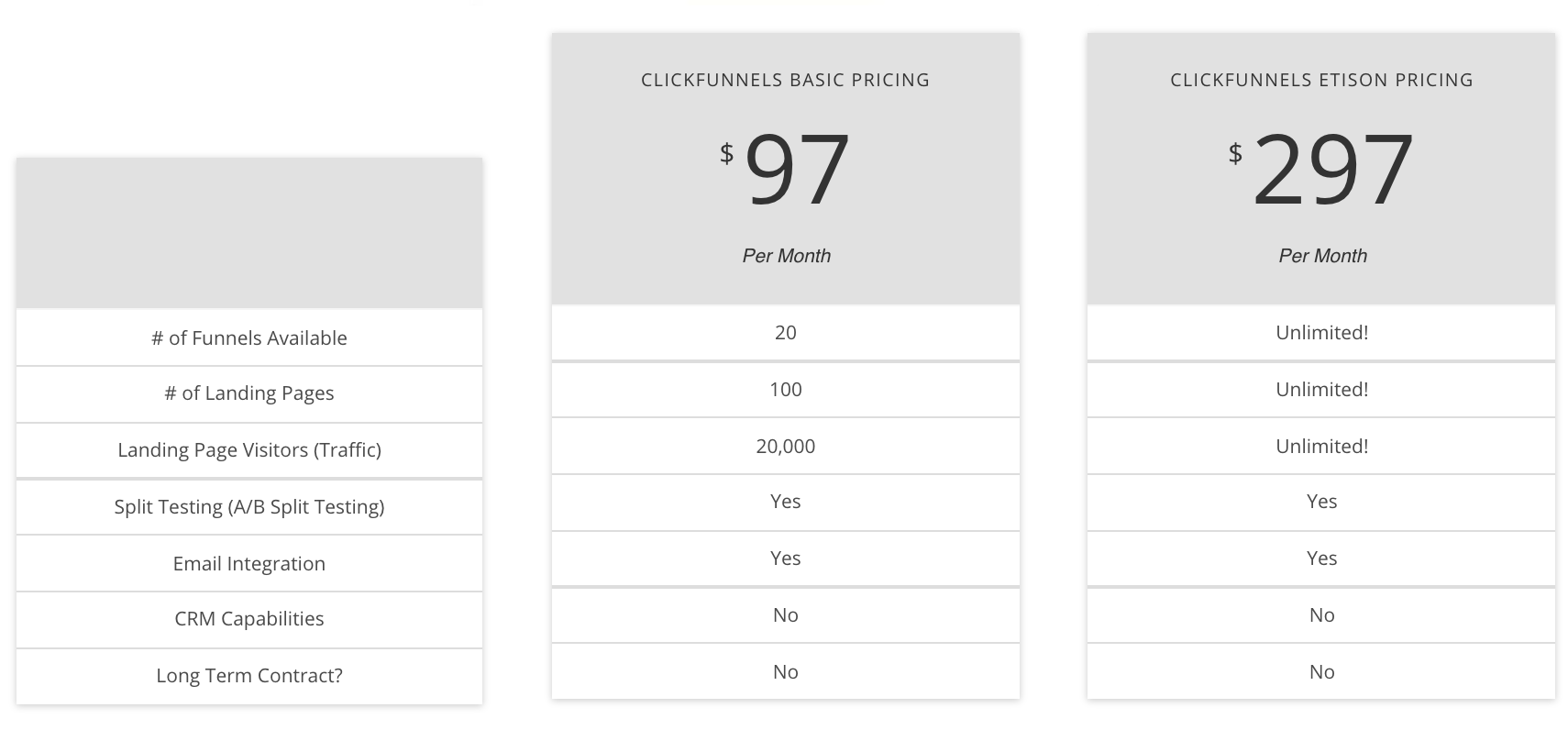Select the $97 price figure

pos(785,170)
